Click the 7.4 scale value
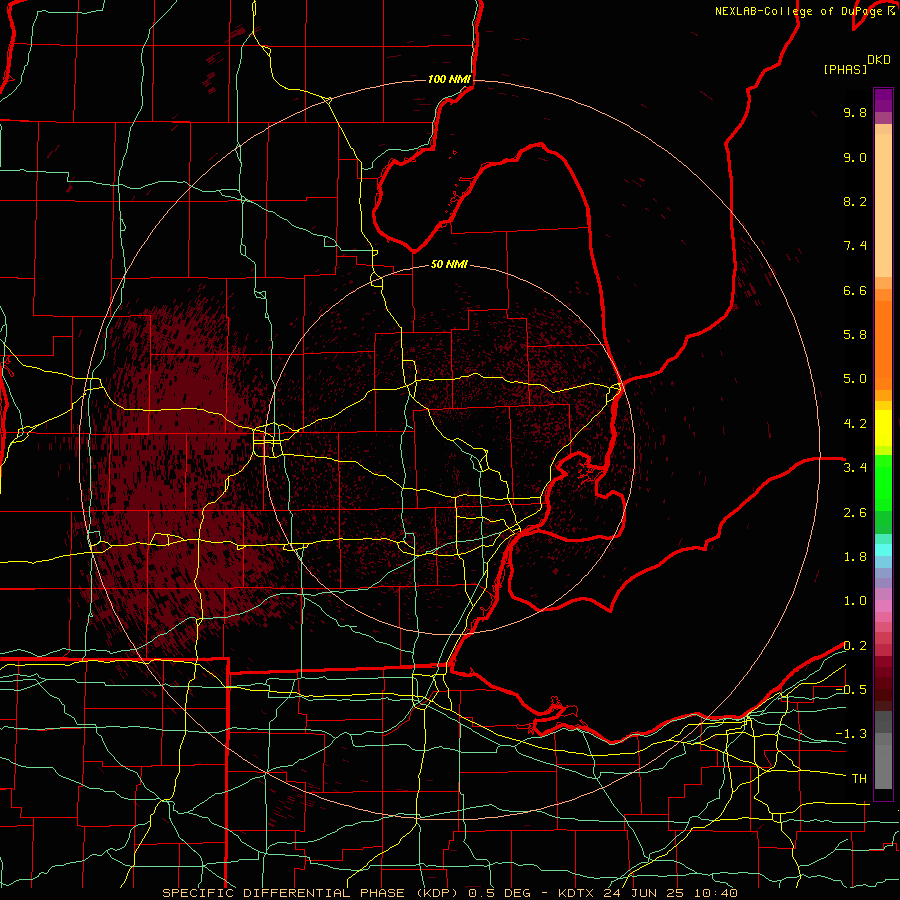Image resolution: width=900 pixels, height=900 pixels. [855, 246]
